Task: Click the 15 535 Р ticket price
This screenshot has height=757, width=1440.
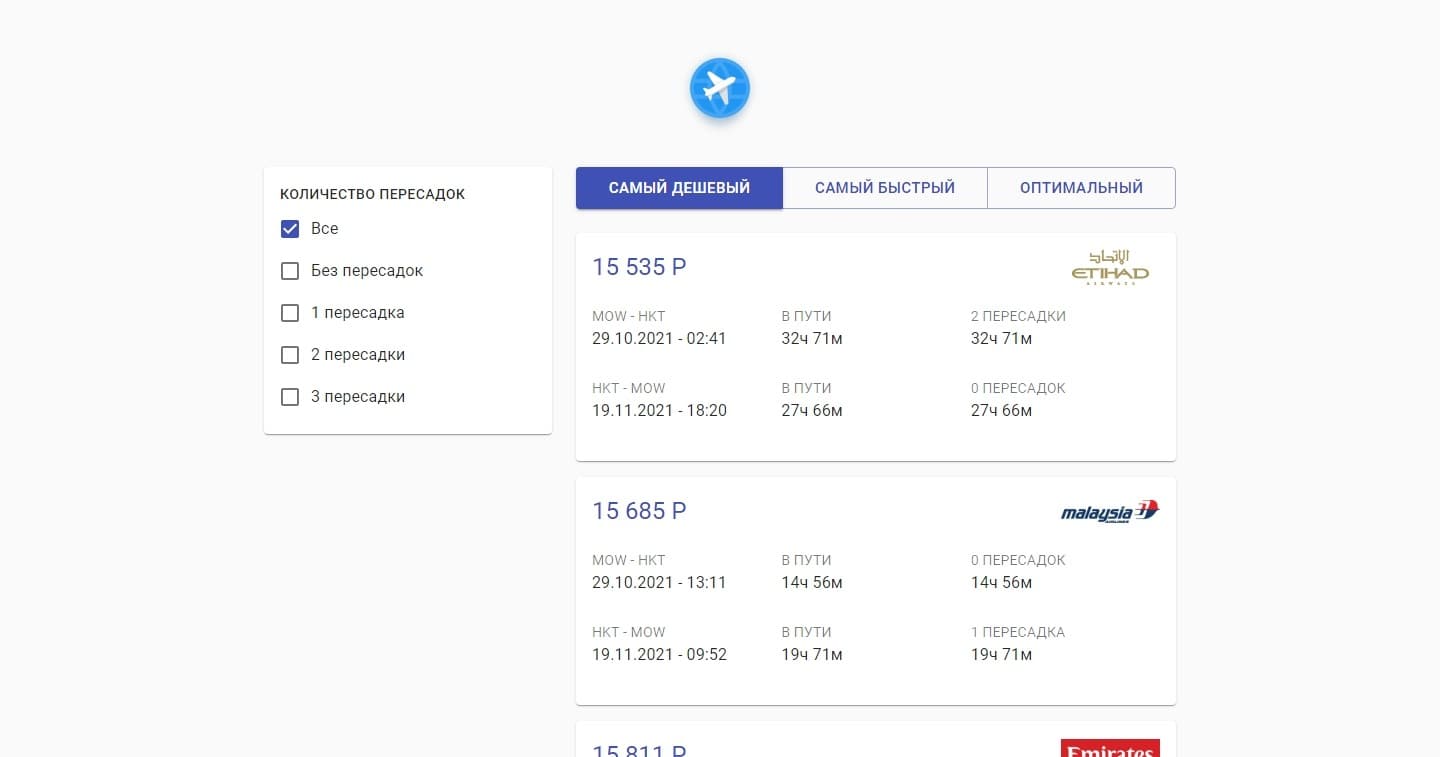Action: [639, 267]
